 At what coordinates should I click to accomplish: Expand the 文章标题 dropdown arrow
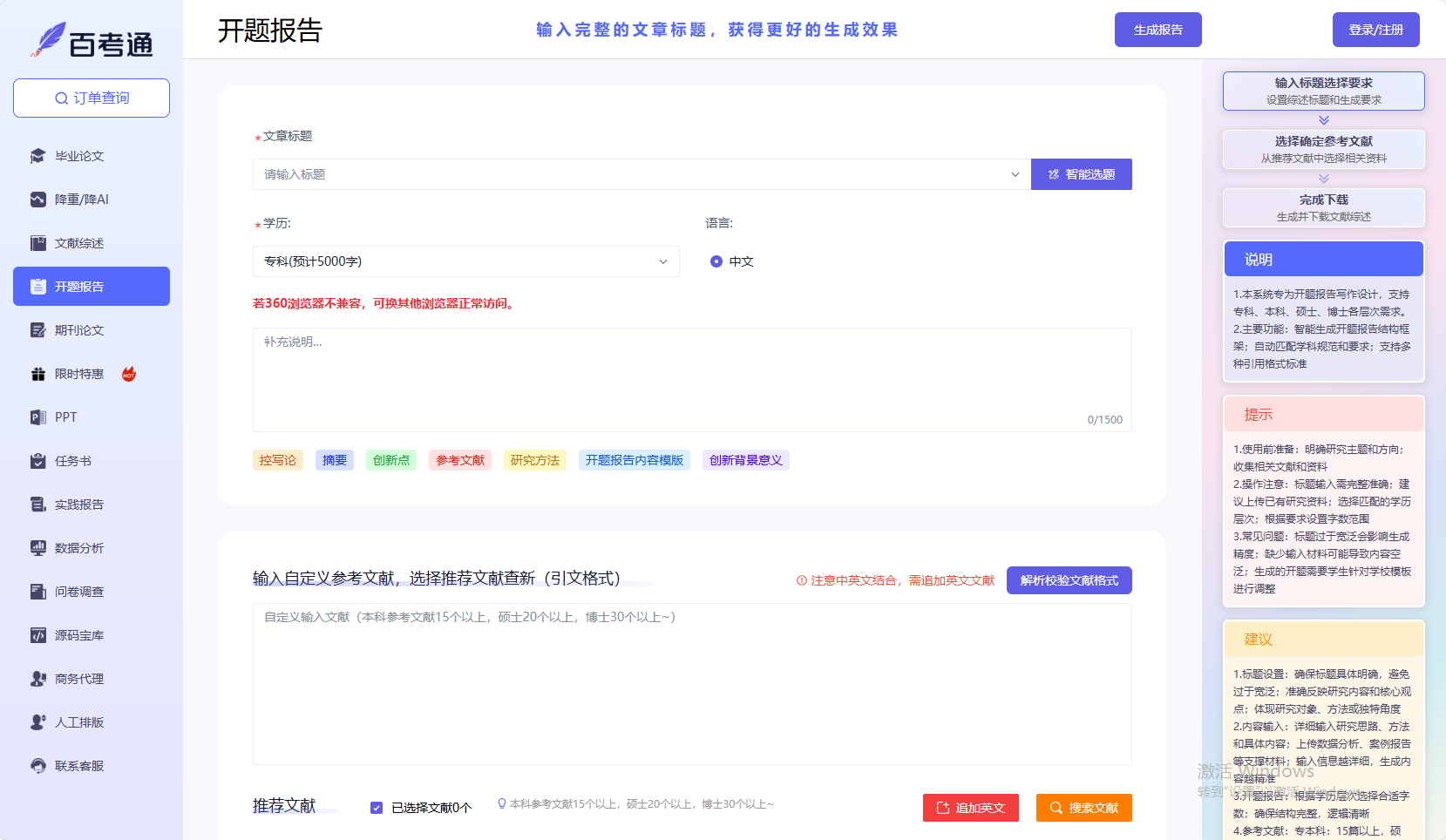click(1015, 174)
